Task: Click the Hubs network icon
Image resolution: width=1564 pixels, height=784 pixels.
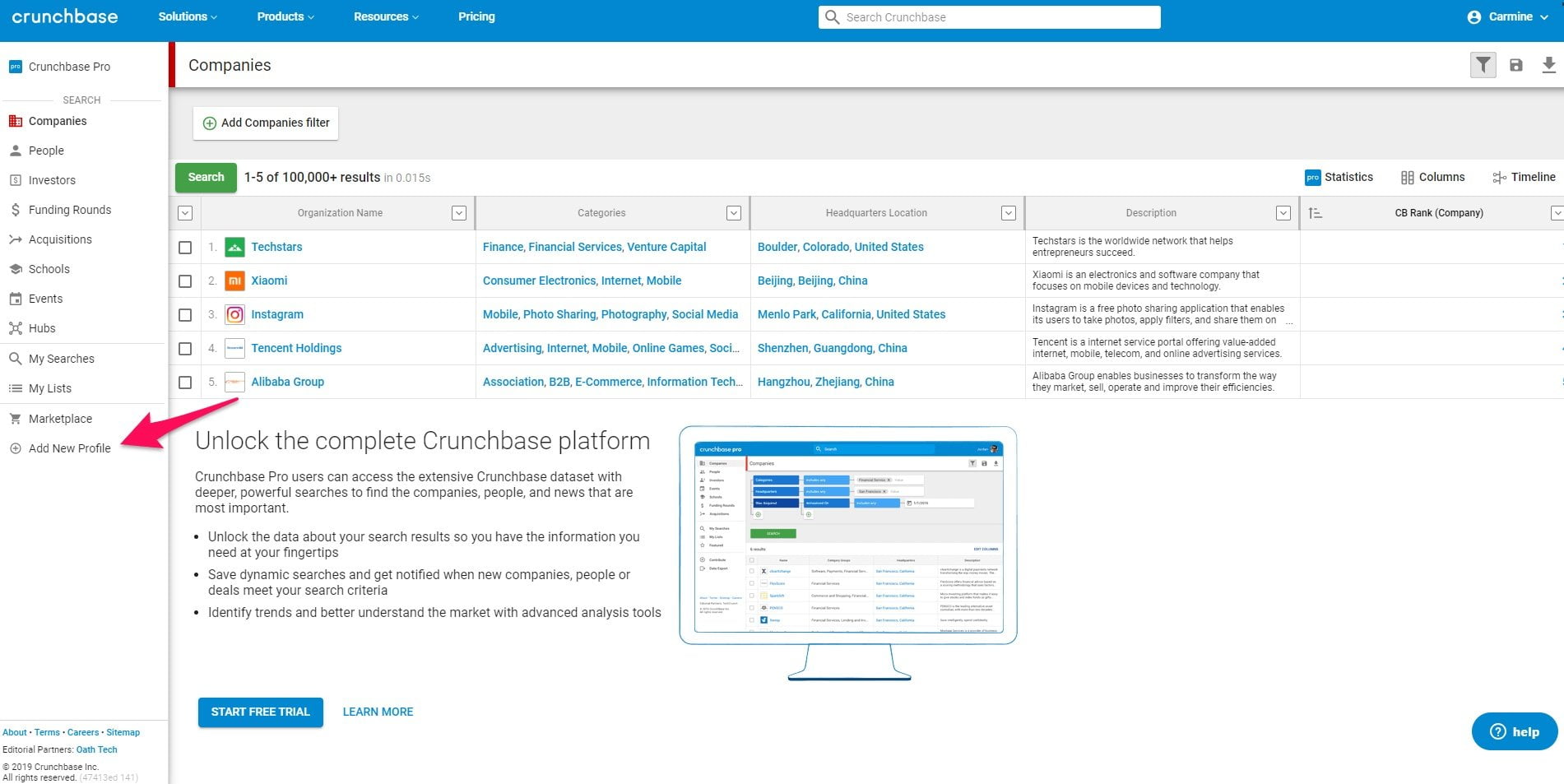Action: coord(15,328)
